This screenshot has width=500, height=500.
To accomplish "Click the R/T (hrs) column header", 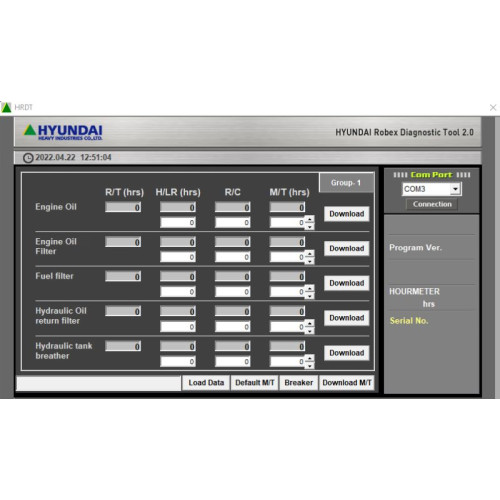I will [124, 192].
